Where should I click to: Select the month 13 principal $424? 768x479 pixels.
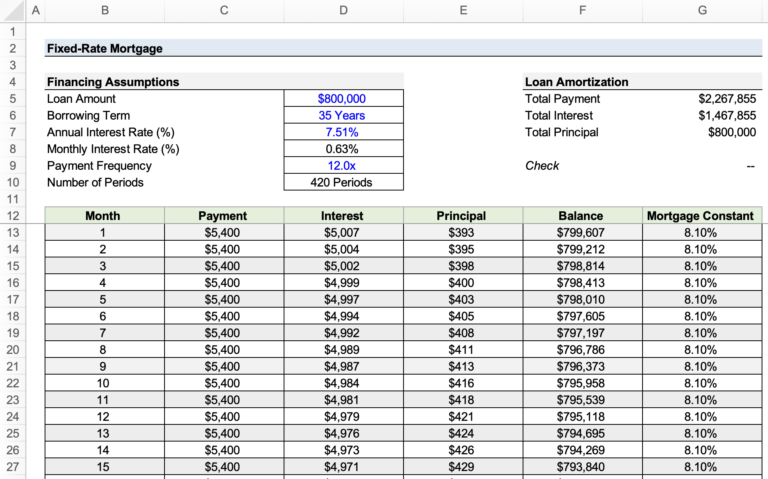[463, 433]
